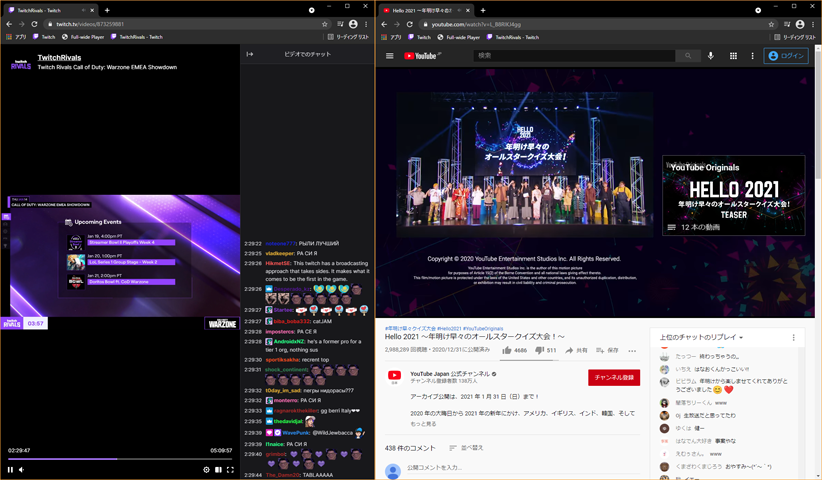Mute the Twitch player volume

click(x=21, y=470)
